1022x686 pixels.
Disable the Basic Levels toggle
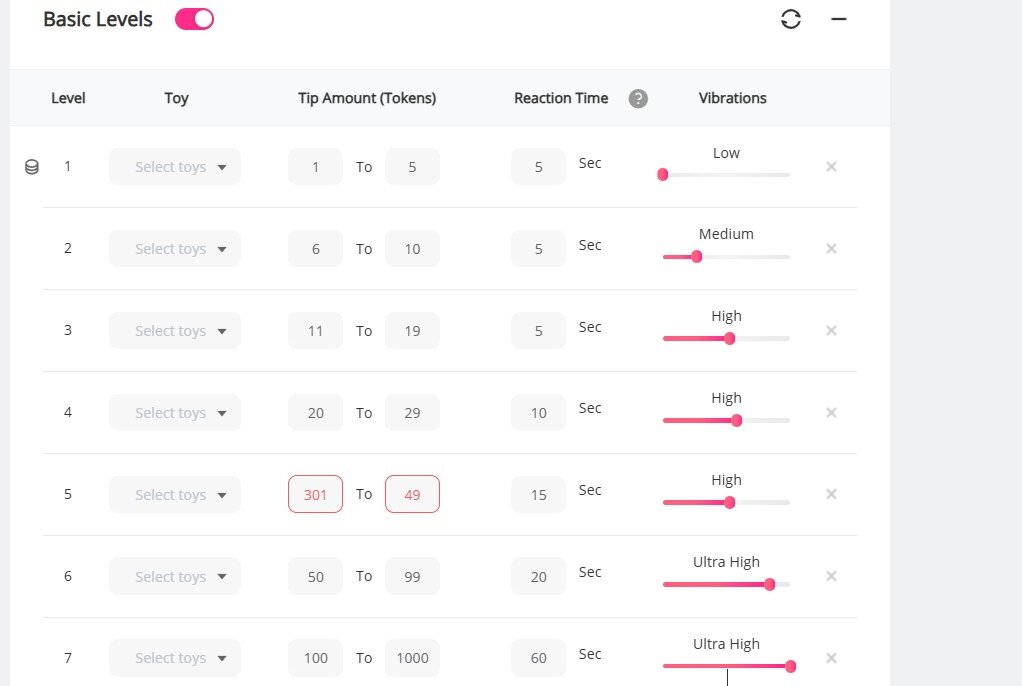click(194, 19)
